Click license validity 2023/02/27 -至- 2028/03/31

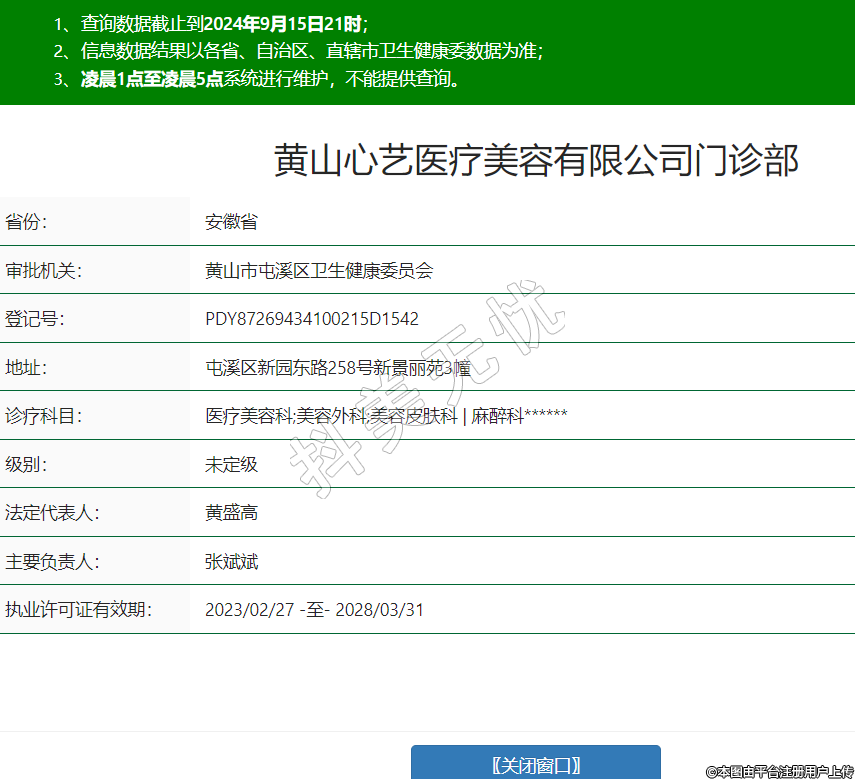pos(314,609)
